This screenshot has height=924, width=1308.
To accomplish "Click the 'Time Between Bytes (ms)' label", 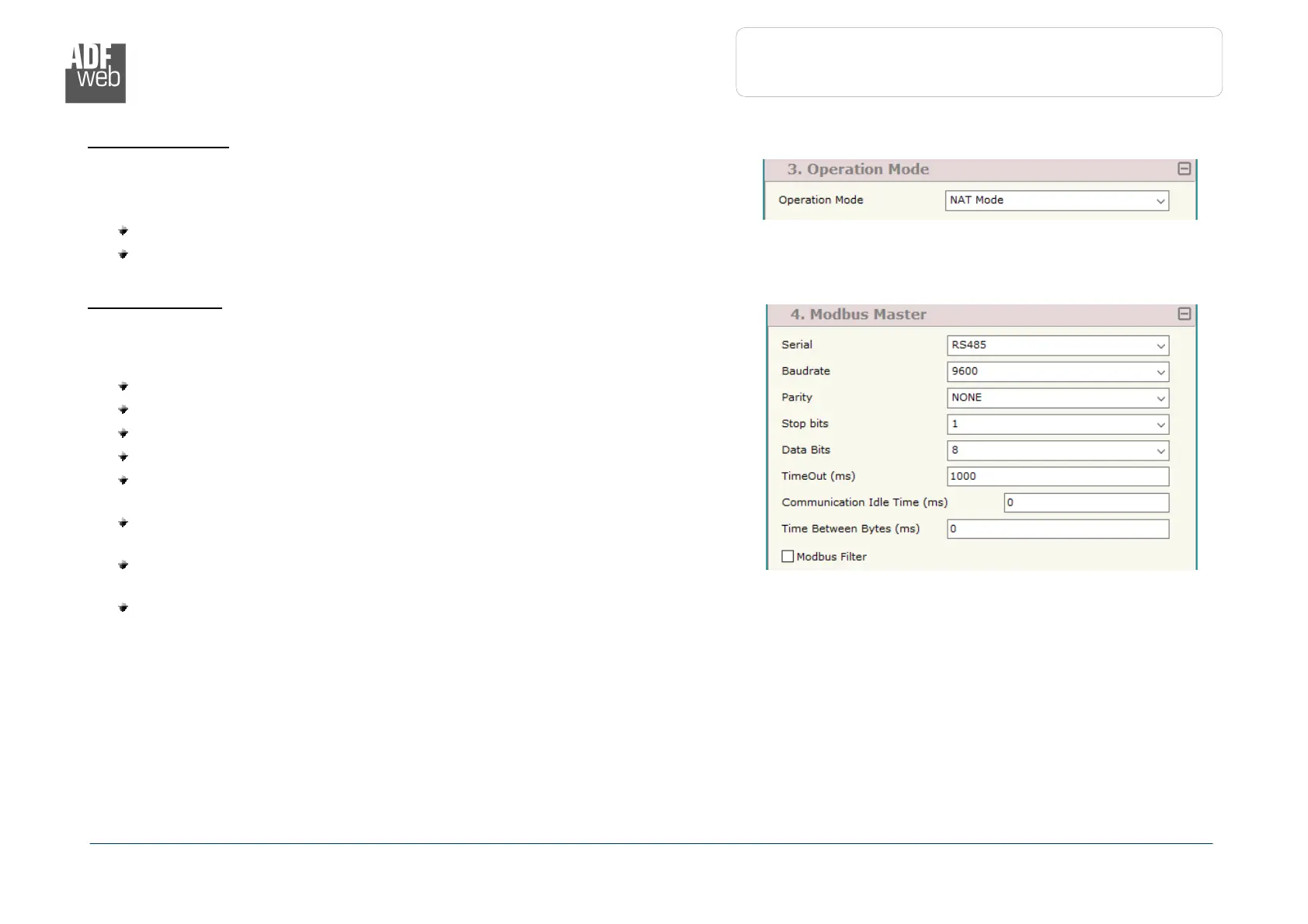I will [851, 530].
